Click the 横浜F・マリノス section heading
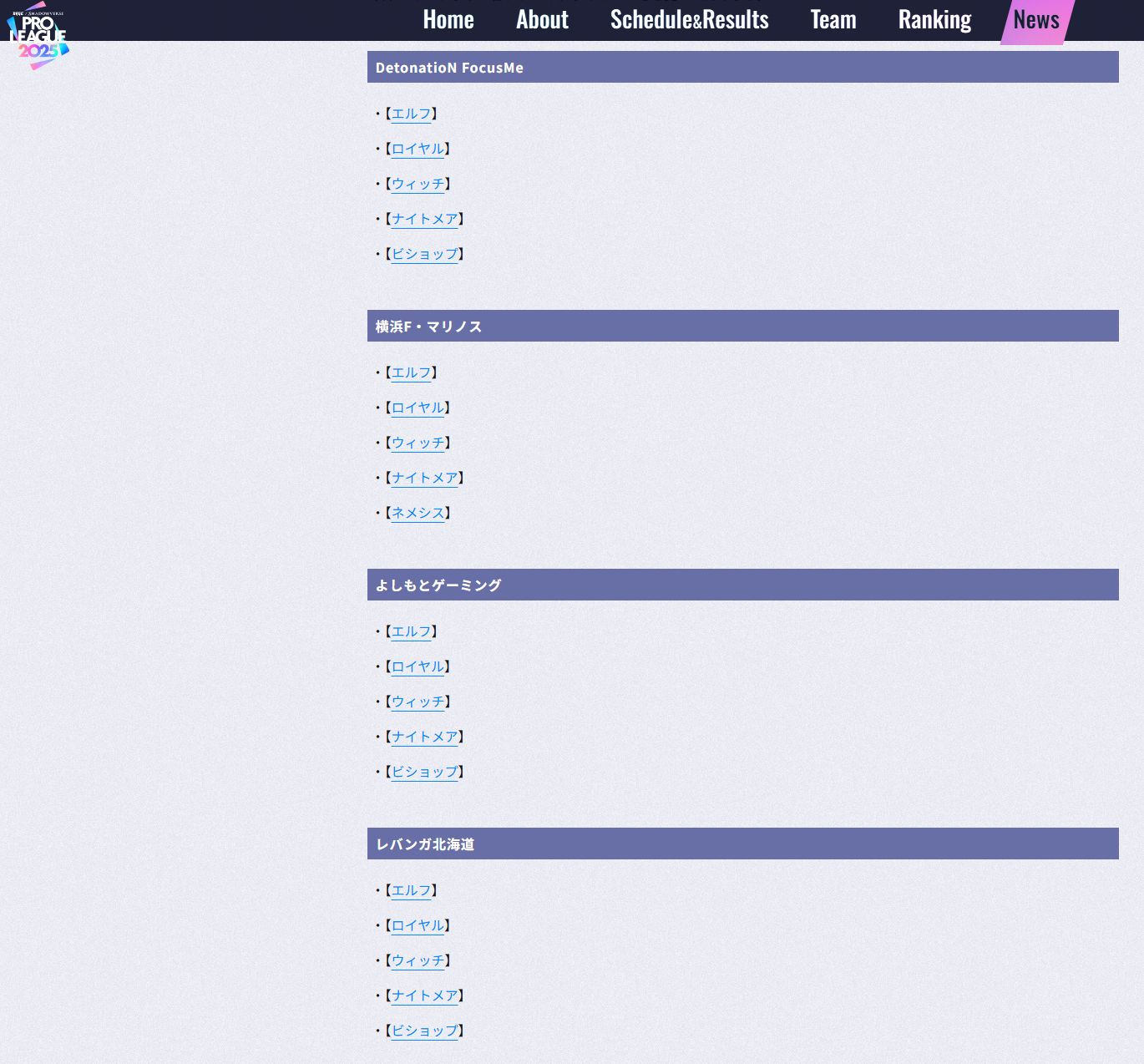This screenshot has width=1144, height=1064. click(743, 326)
